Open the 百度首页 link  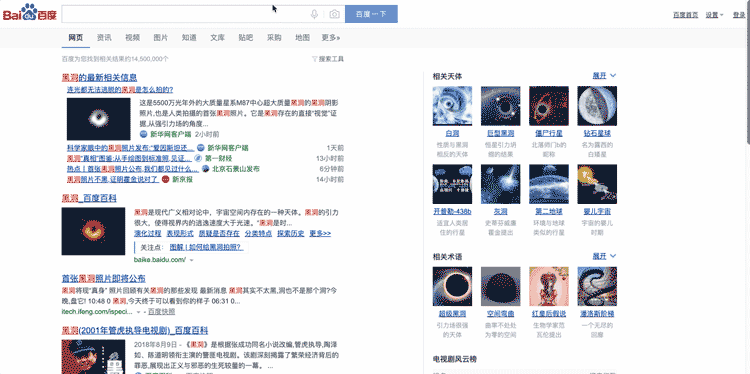(685, 15)
